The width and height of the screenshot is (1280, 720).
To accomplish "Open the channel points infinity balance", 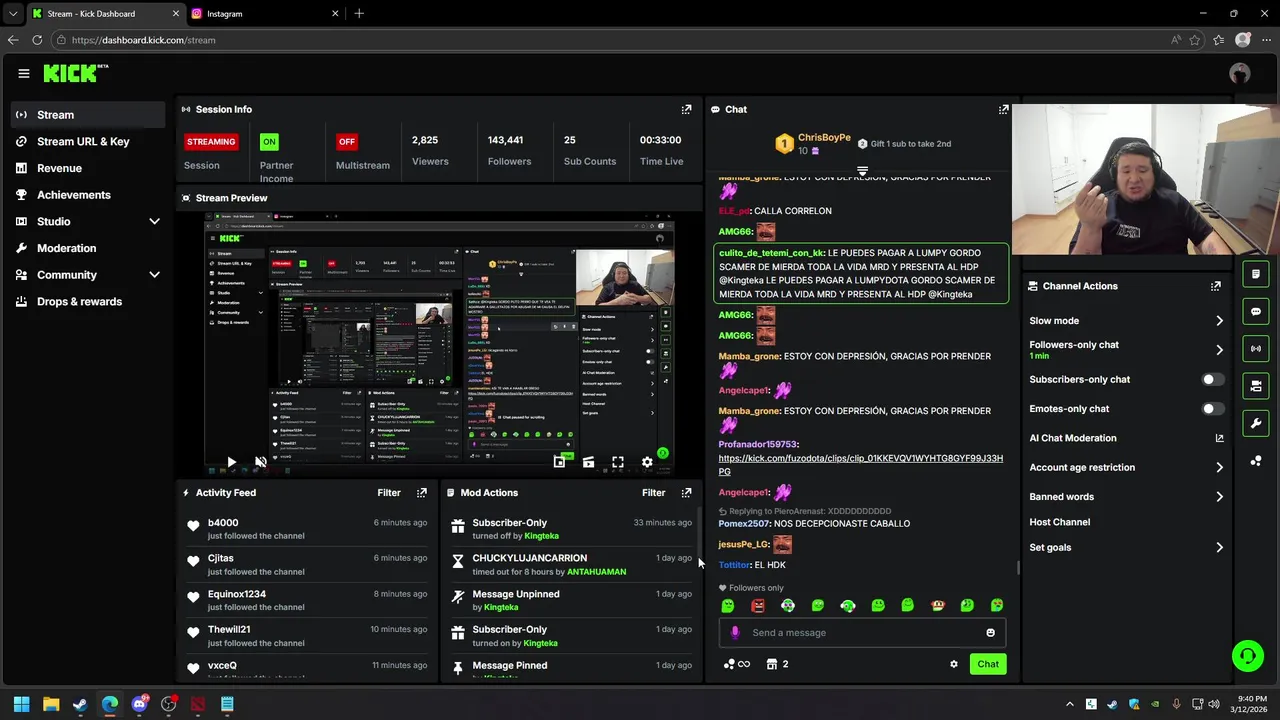I will coord(737,664).
